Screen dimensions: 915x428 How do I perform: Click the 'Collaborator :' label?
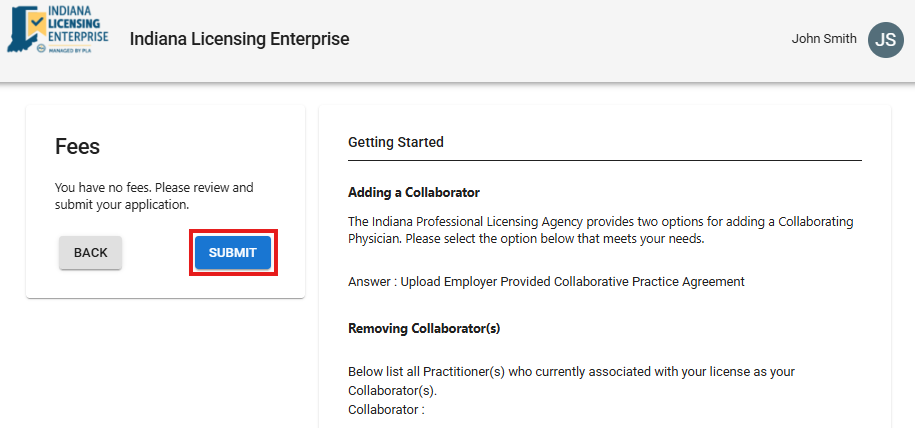(x=386, y=410)
